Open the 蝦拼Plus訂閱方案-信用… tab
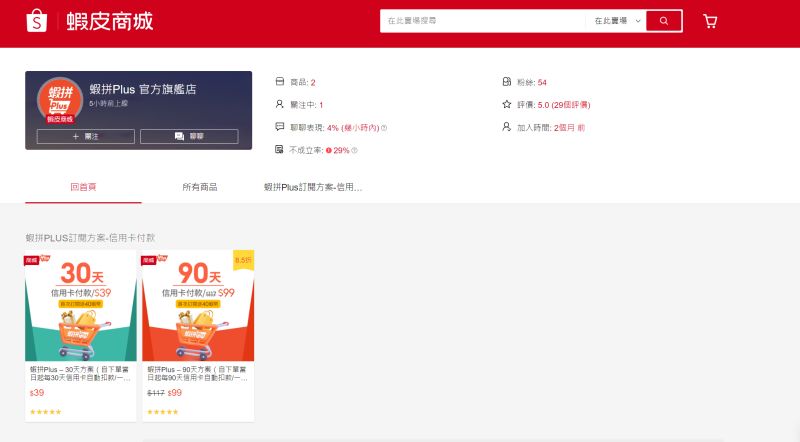The width and height of the screenshot is (800, 442). (313, 187)
